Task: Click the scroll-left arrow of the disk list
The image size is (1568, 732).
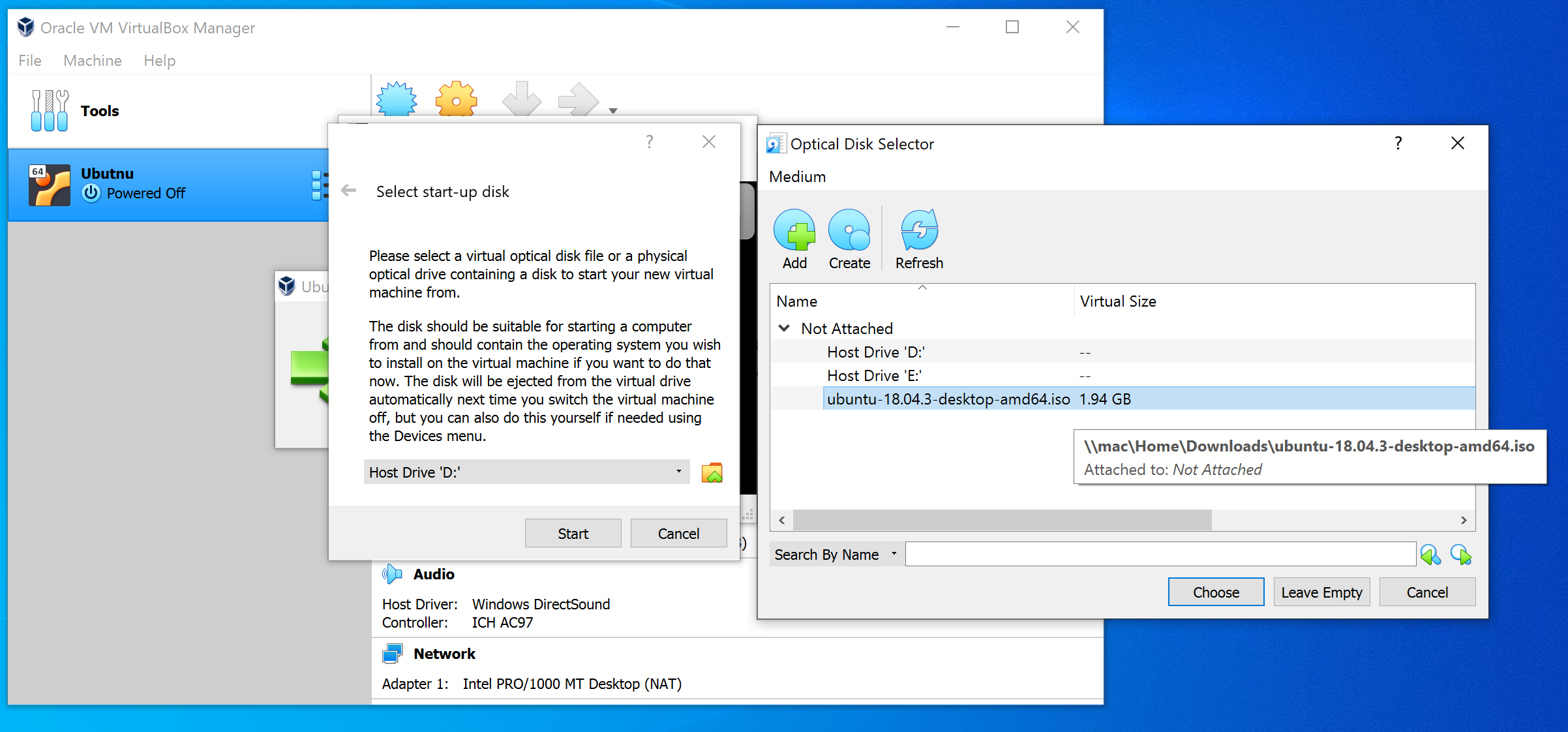Action: coord(782,520)
